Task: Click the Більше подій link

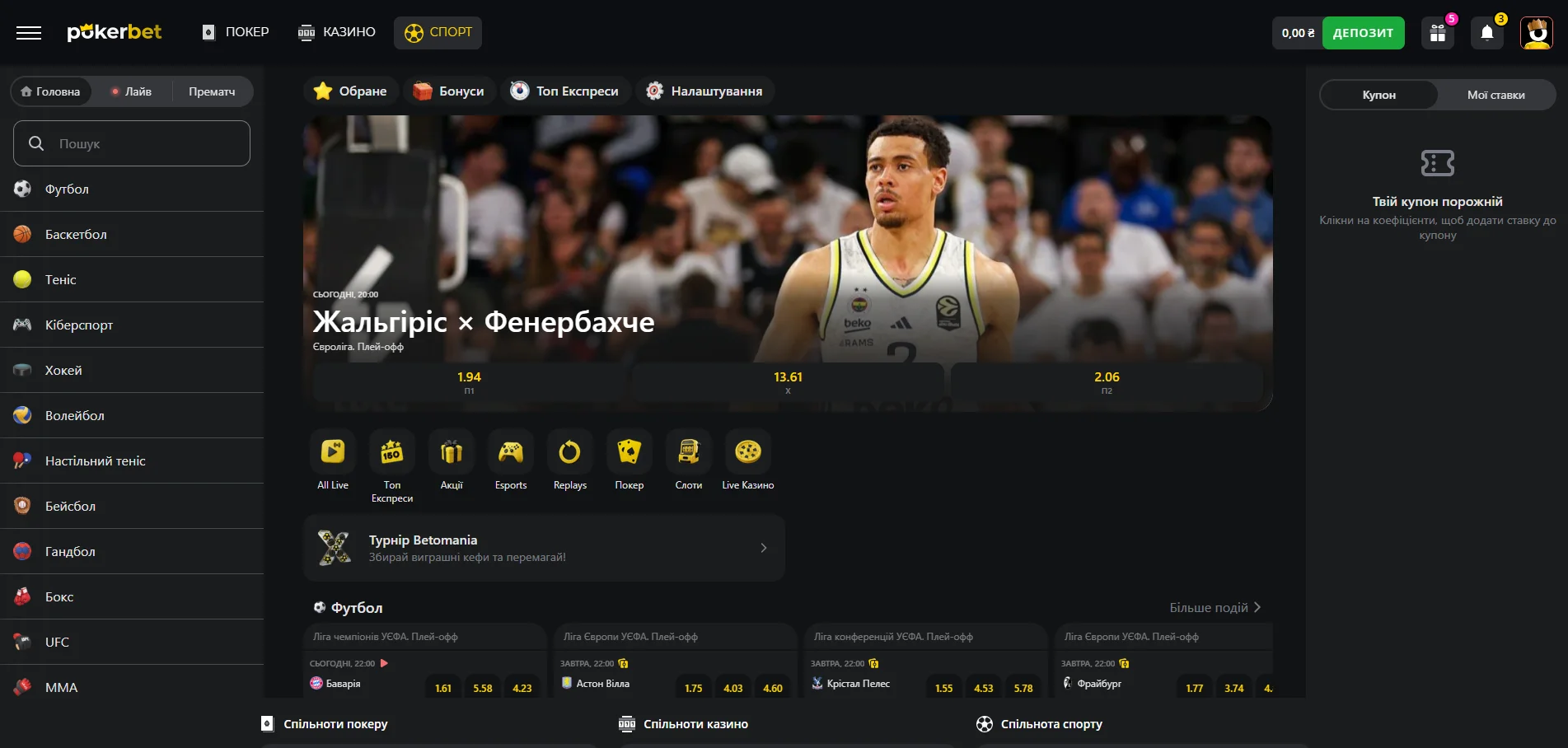Action: (x=1215, y=607)
